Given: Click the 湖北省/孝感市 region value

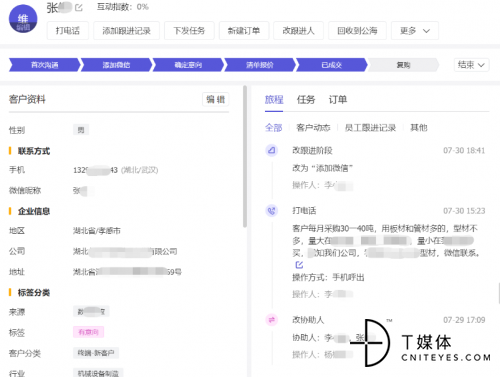Looking at the screenshot, I should (x=97, y=231).
